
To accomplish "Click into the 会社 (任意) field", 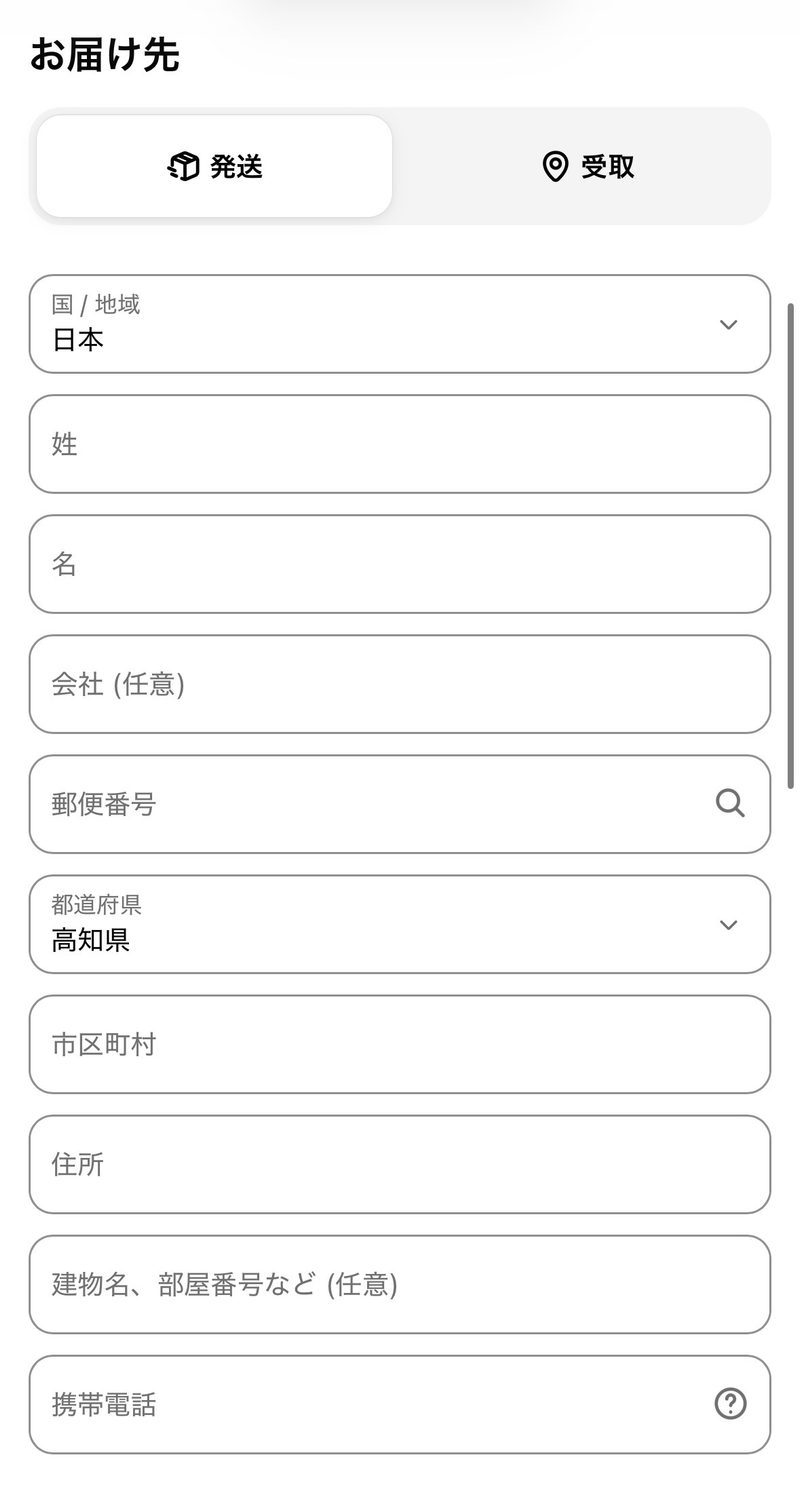I will point(400,684).
